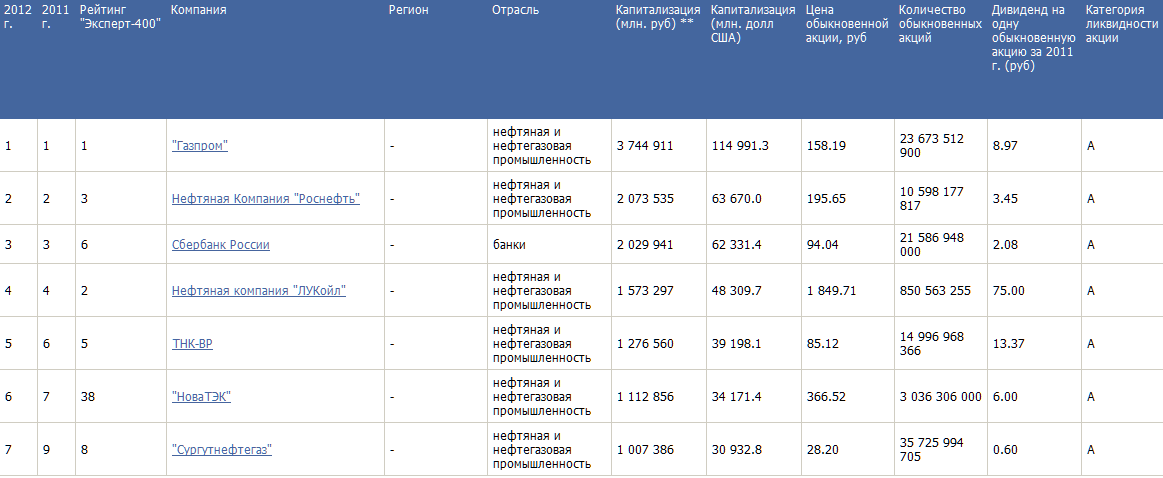Click dollar value 114 991.3

(740, 146)
